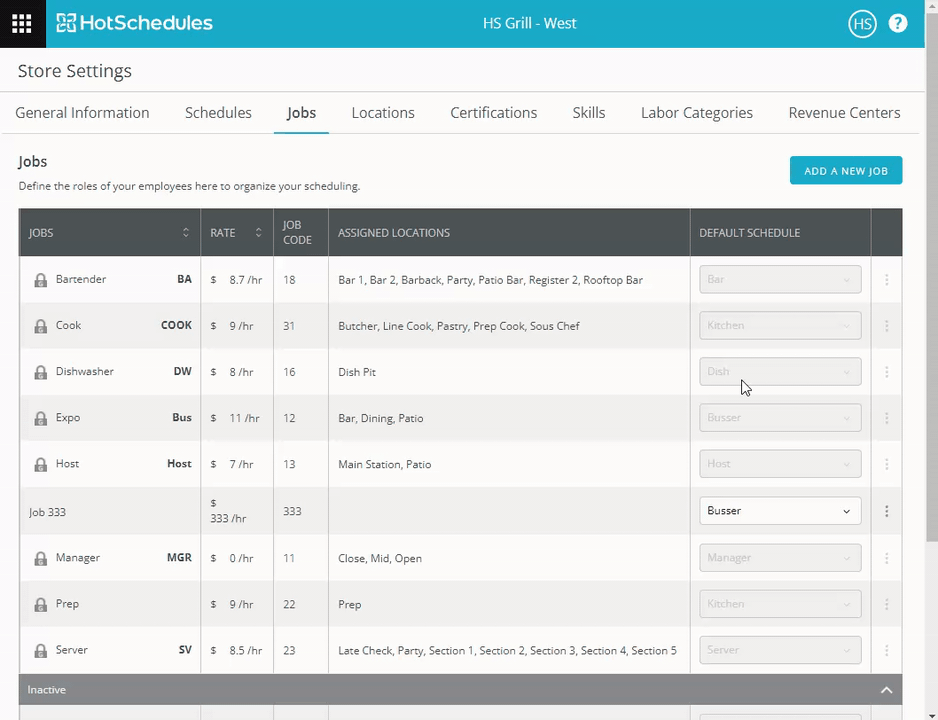Click the lock icon beside Server
This screenshot has width=938, height=720.
point(40,651)
